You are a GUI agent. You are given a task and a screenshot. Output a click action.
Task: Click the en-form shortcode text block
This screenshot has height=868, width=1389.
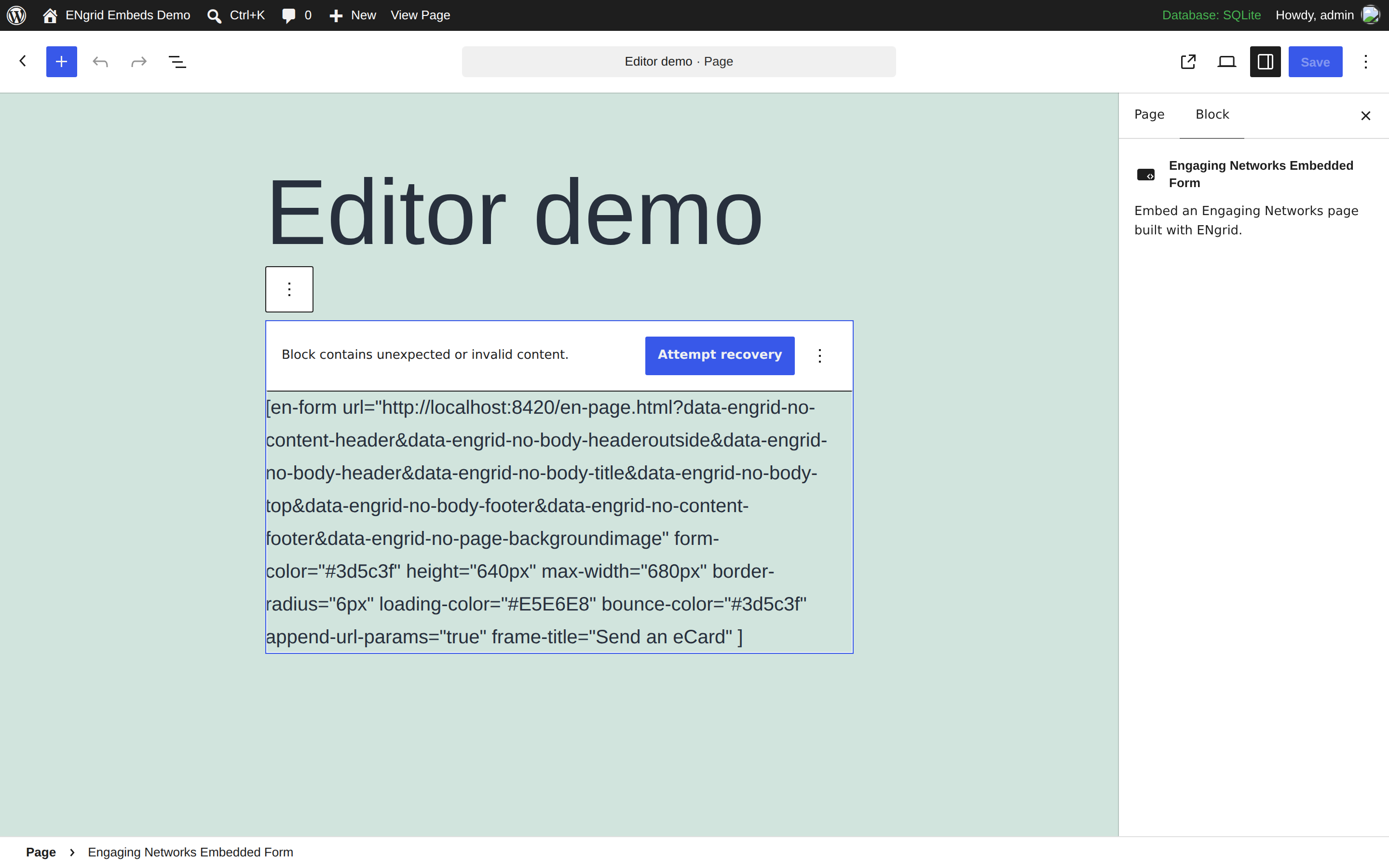(x=558, y=522)
